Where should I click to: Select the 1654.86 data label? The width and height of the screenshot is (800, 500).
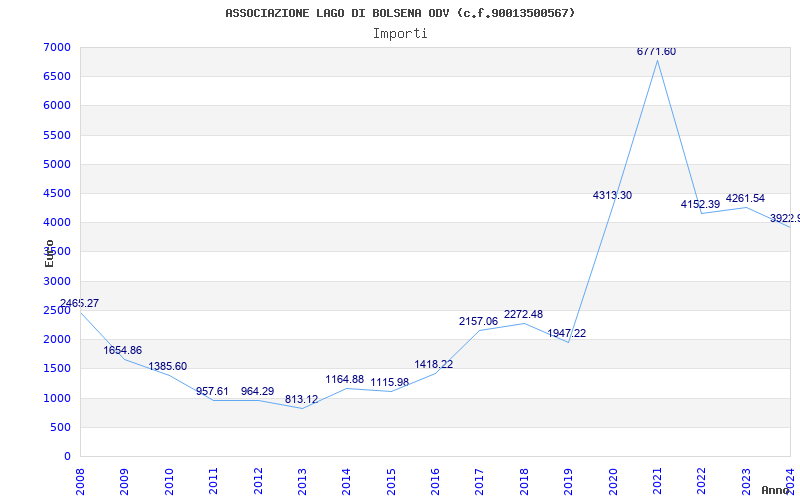click(122, 350)
